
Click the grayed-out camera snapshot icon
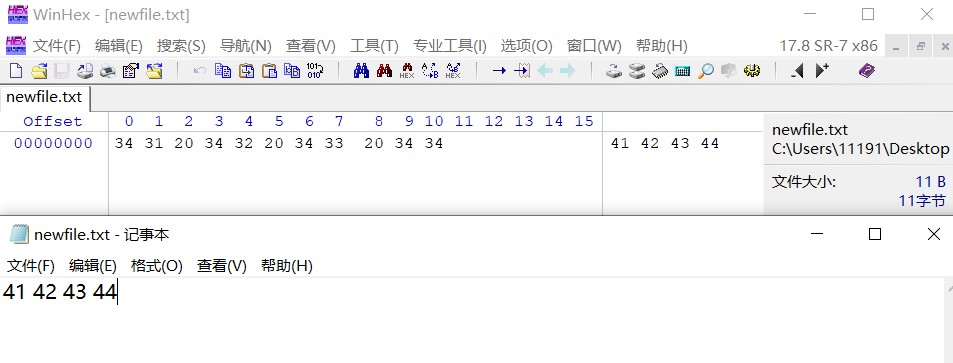pos(729,71)
